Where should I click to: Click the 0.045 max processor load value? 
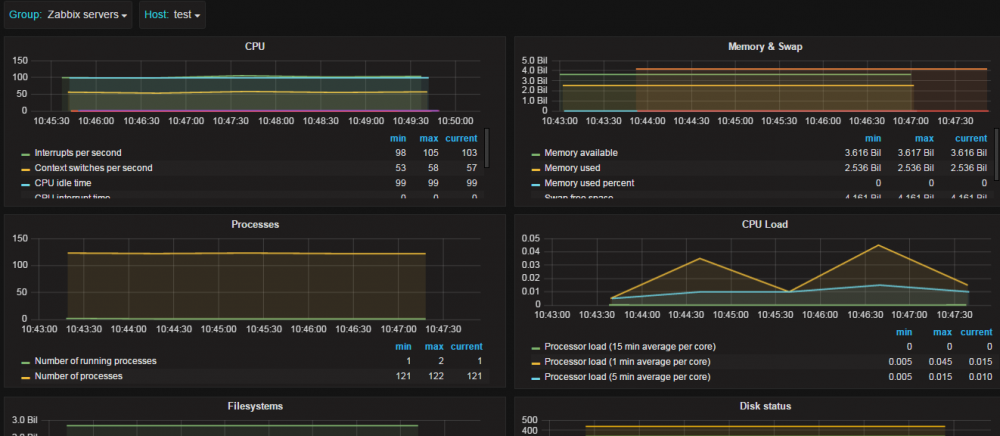[x=941, y=362]
